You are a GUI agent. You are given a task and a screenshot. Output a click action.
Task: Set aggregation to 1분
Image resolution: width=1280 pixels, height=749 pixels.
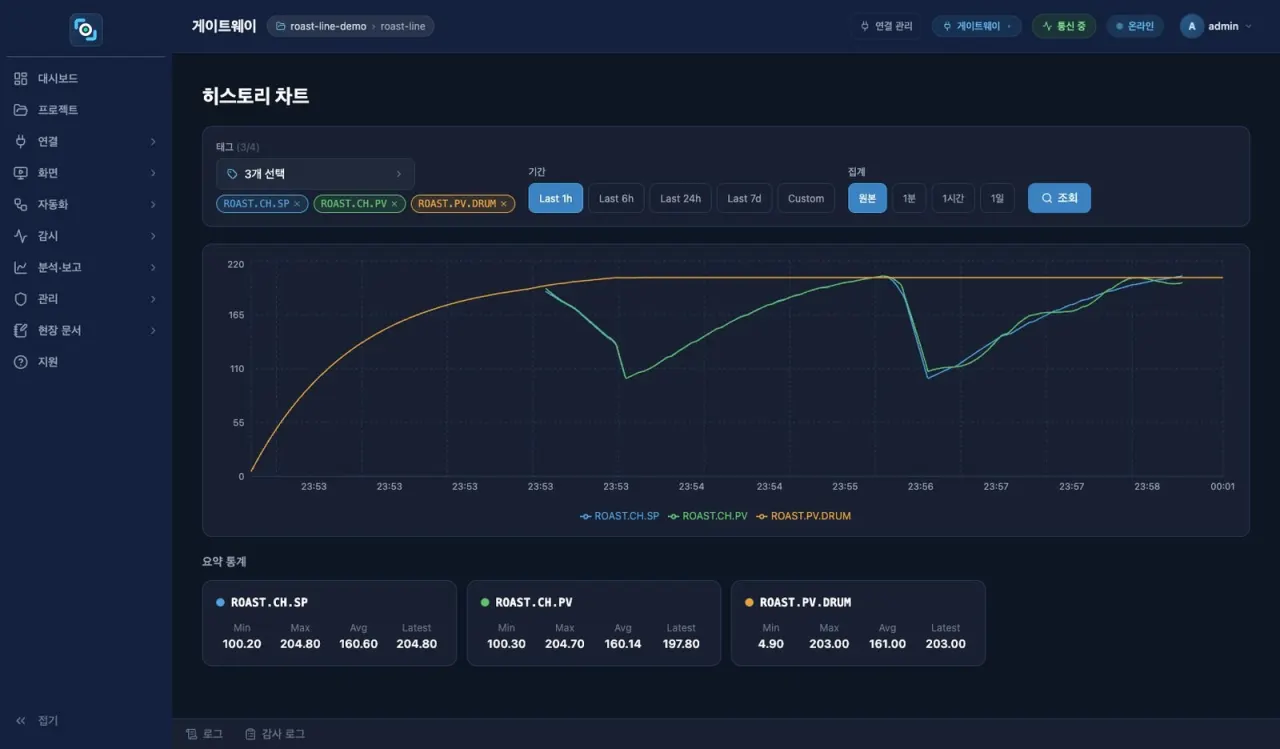(x=909, y=198)
